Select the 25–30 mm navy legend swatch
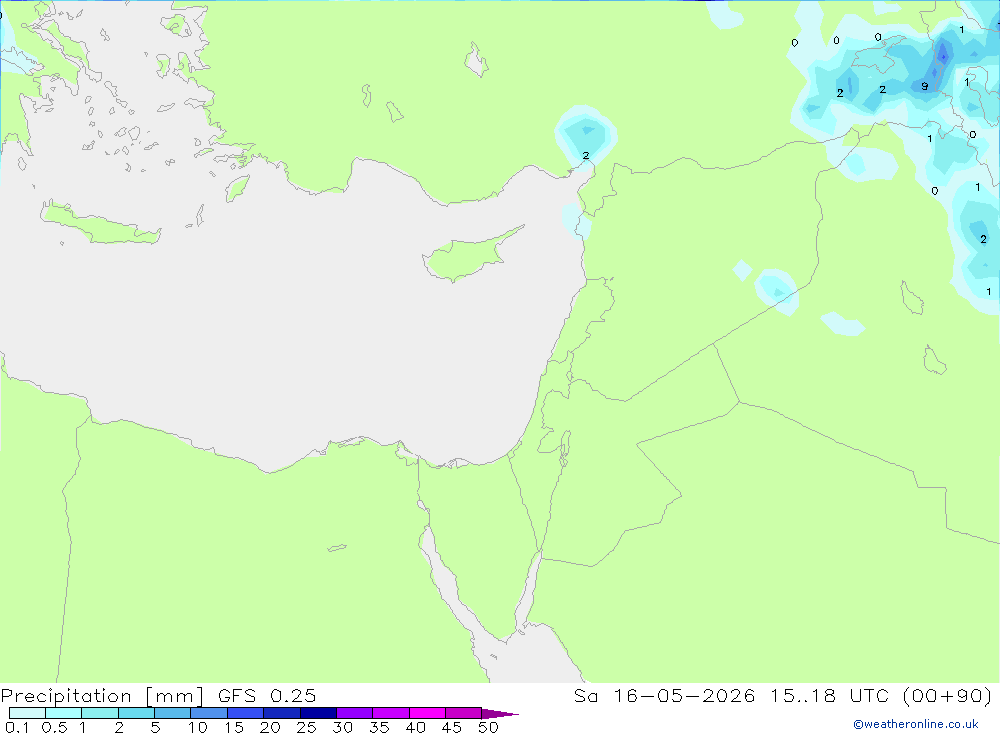 (318, 713)
